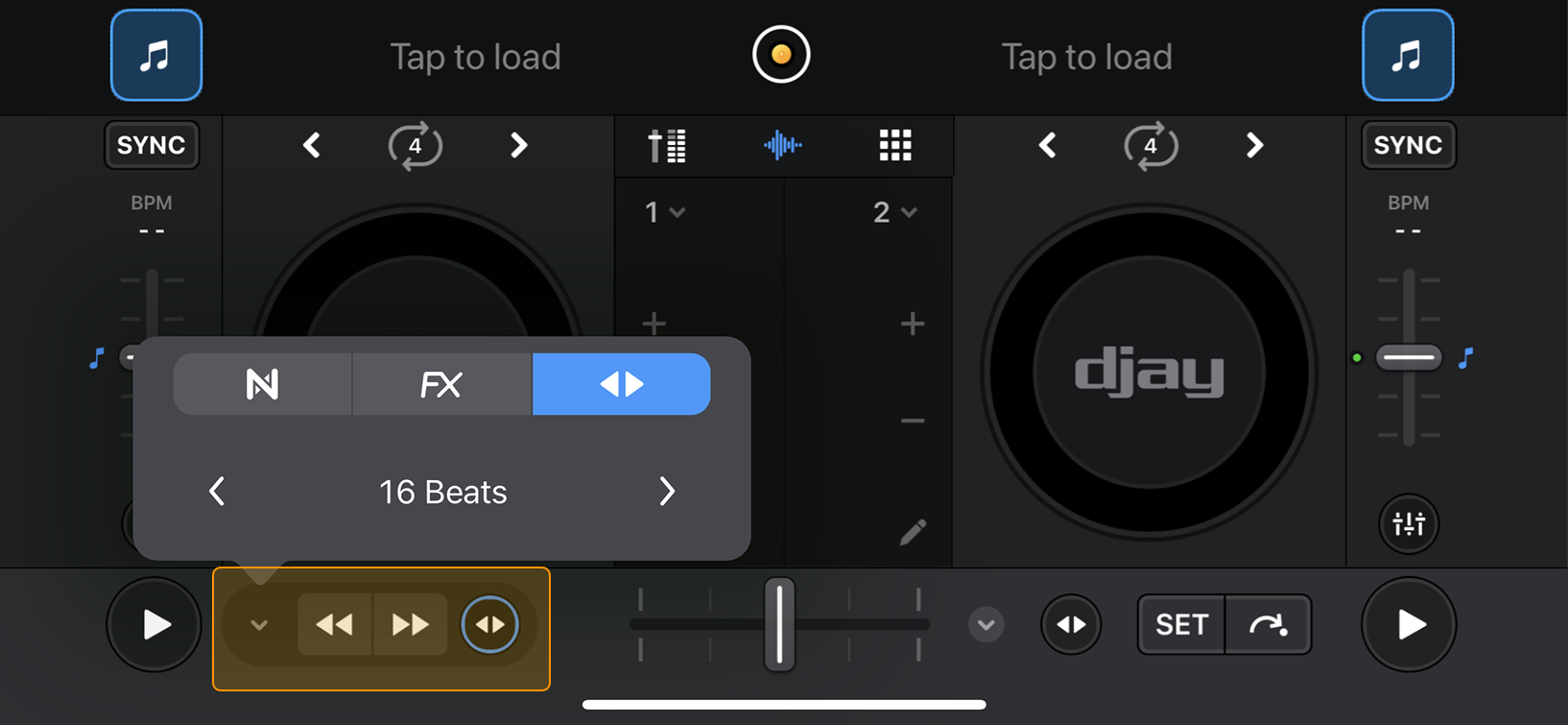This screenshot has width=1568, height=725.
Task: Play the left deck
Action: coord(154,625)
